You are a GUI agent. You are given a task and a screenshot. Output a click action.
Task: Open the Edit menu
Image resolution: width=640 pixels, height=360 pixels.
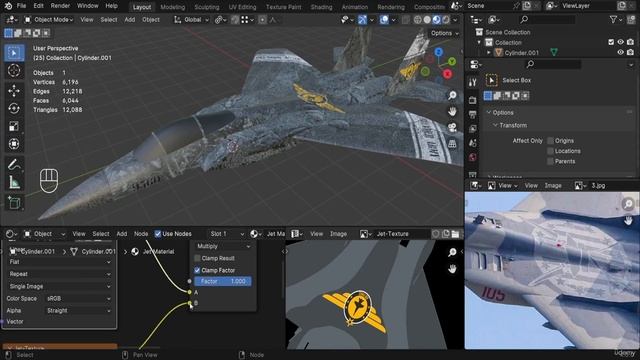(x=38, y=6)
